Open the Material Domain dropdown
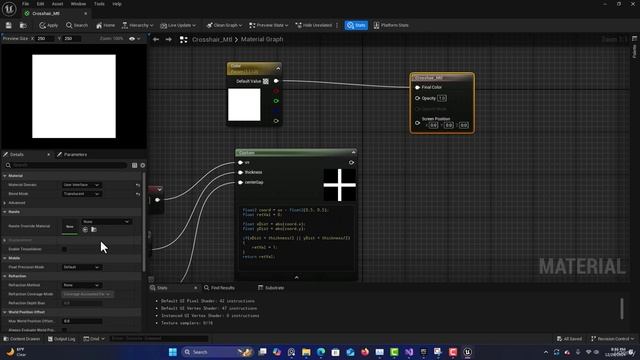 [81, 185]
